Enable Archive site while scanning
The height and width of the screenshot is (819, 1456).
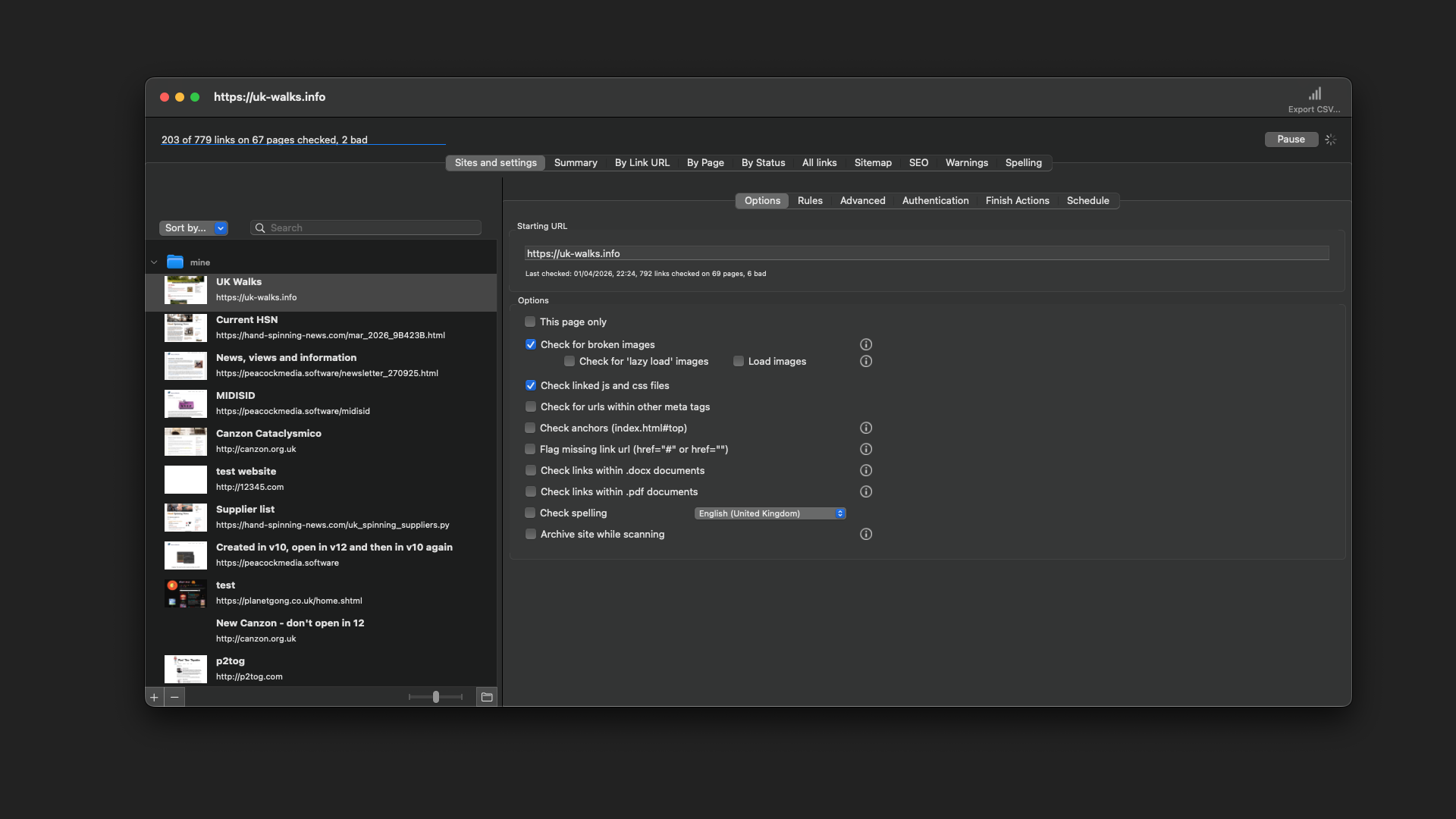[x=531, y=534]
